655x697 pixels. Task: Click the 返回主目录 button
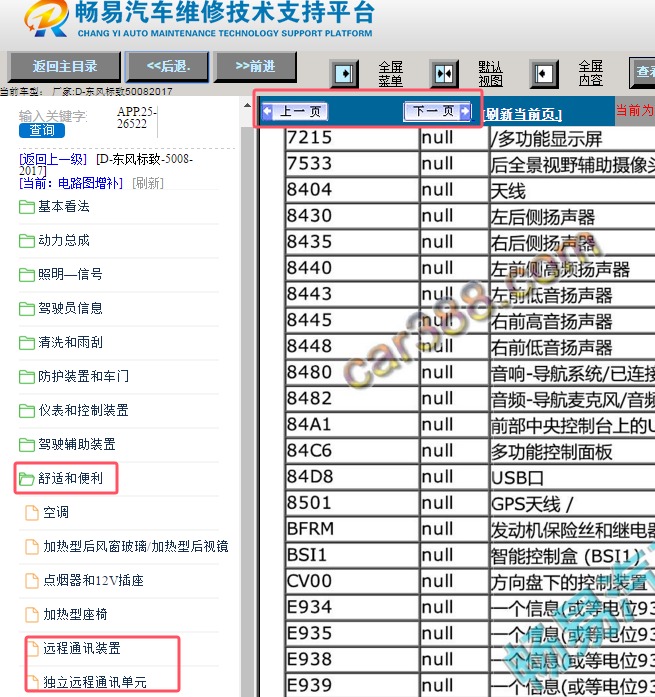65,67
